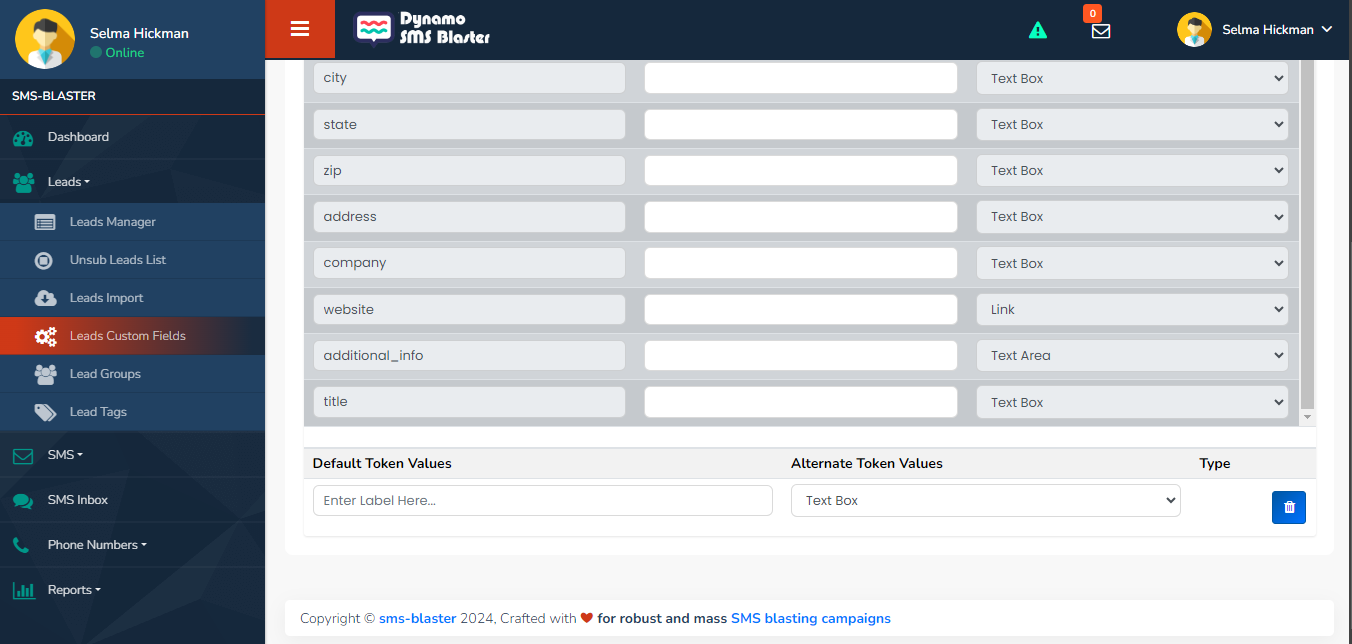This screenshot has height=644, width=1352.
Task: Click the Dynamo SMS Blaster logo
Action: (x=423, y=29)
